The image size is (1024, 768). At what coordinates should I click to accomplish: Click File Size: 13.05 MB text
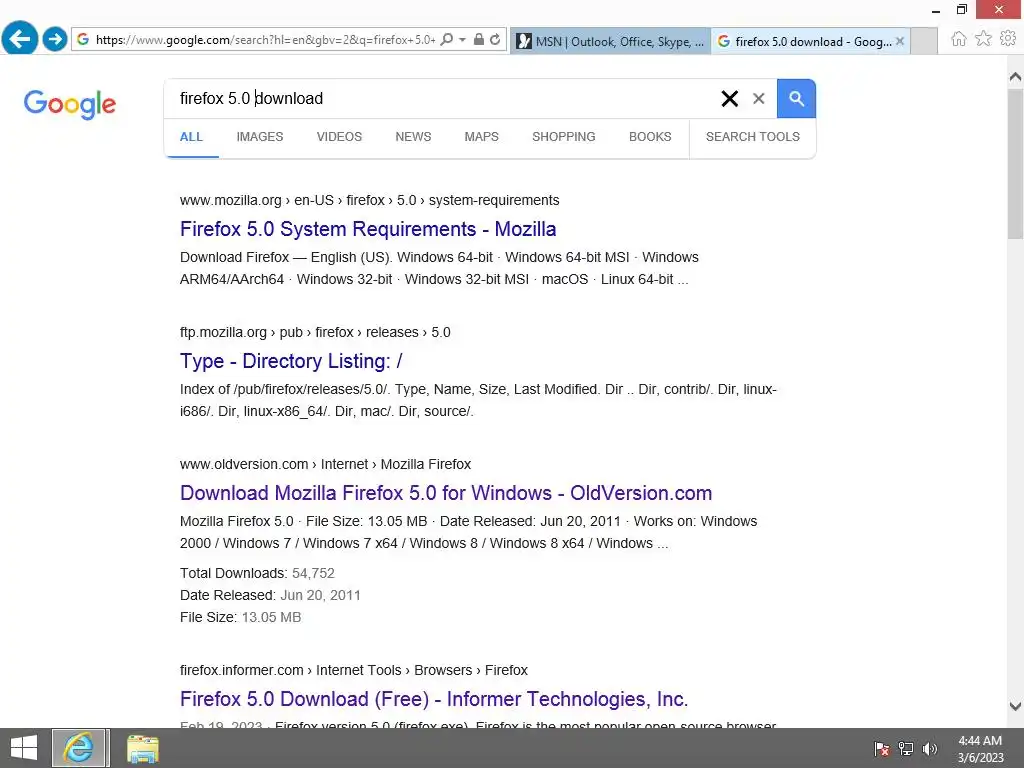pos(240,618)
